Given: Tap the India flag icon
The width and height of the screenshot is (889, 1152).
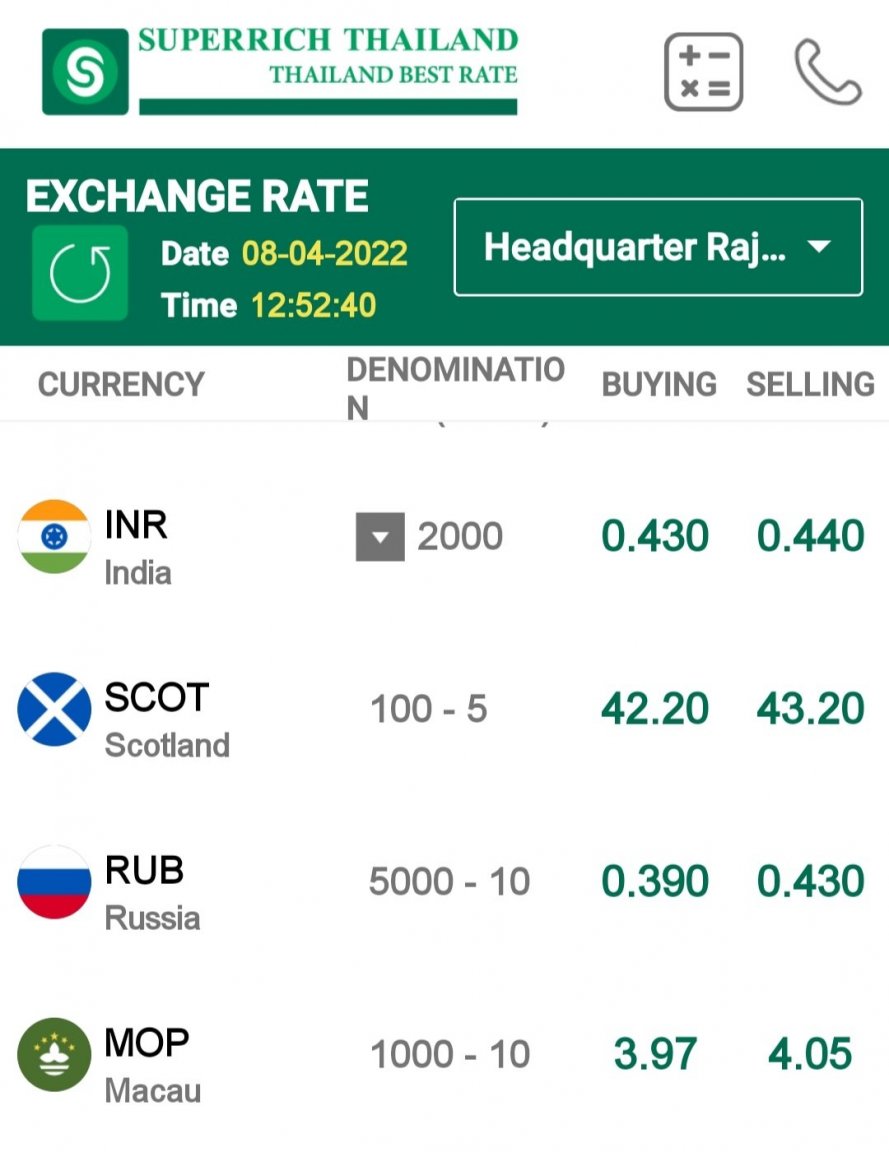Looking at the screenshot, I should point(54,537).
